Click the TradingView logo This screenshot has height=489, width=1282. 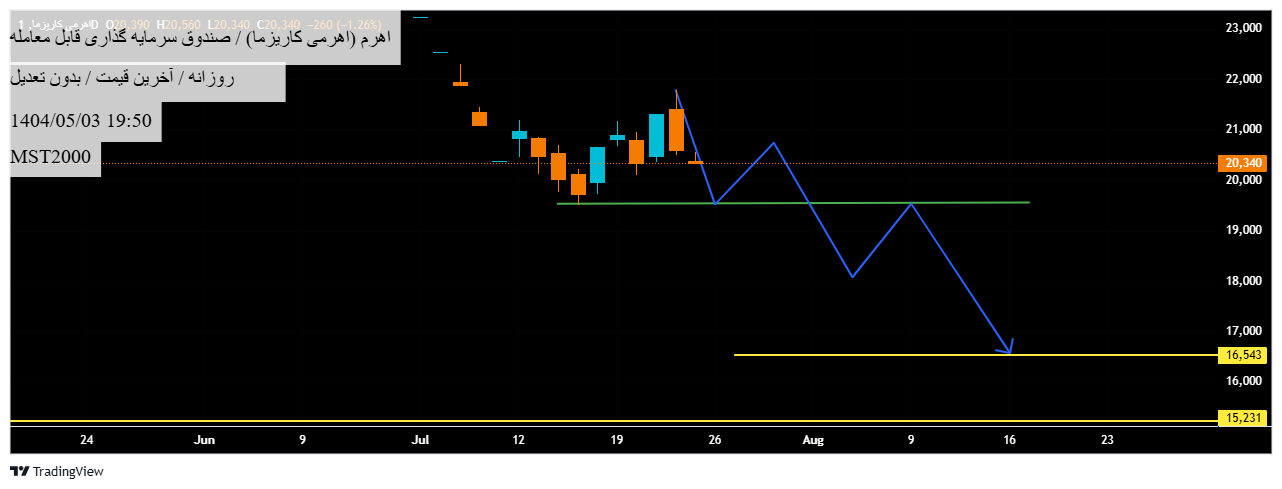19,471
